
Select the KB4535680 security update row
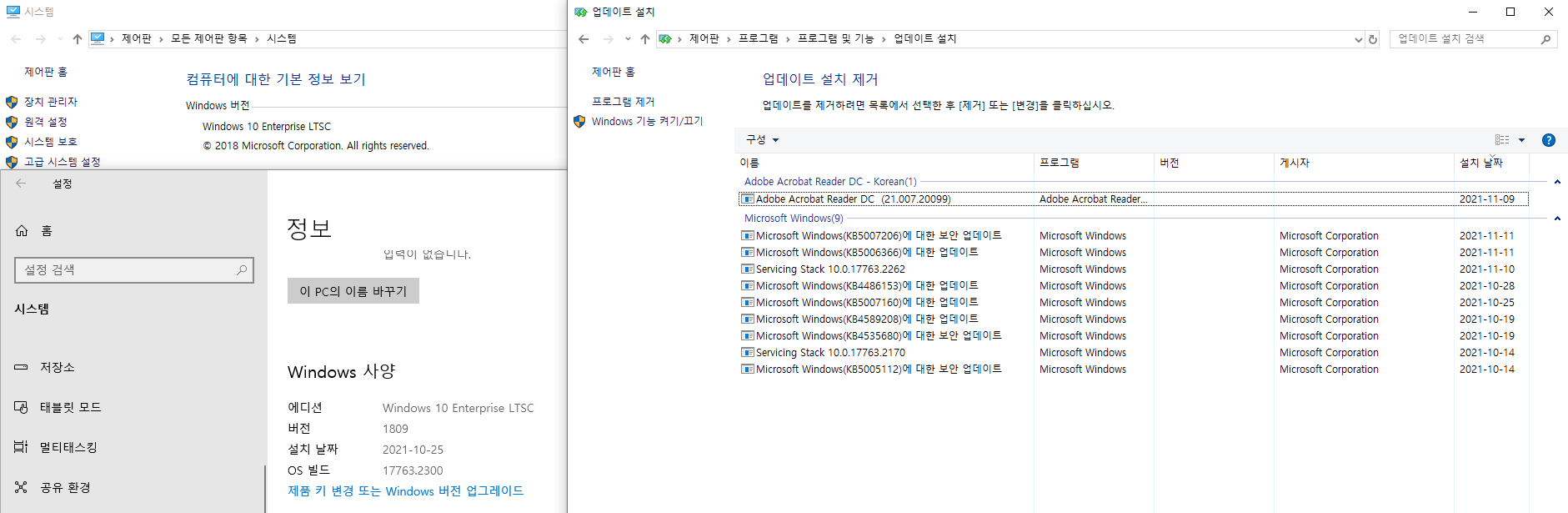click(1134, 336)
